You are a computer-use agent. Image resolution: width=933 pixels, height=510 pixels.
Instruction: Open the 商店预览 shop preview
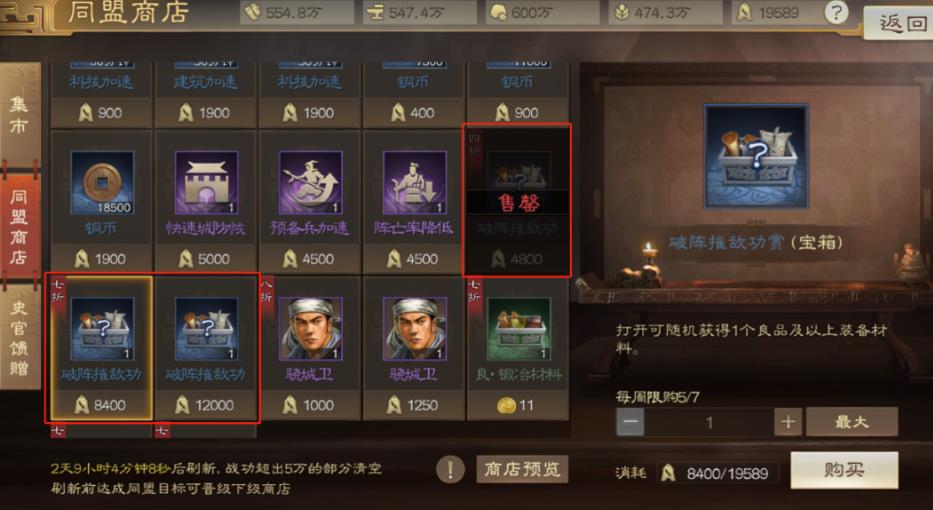522,470
